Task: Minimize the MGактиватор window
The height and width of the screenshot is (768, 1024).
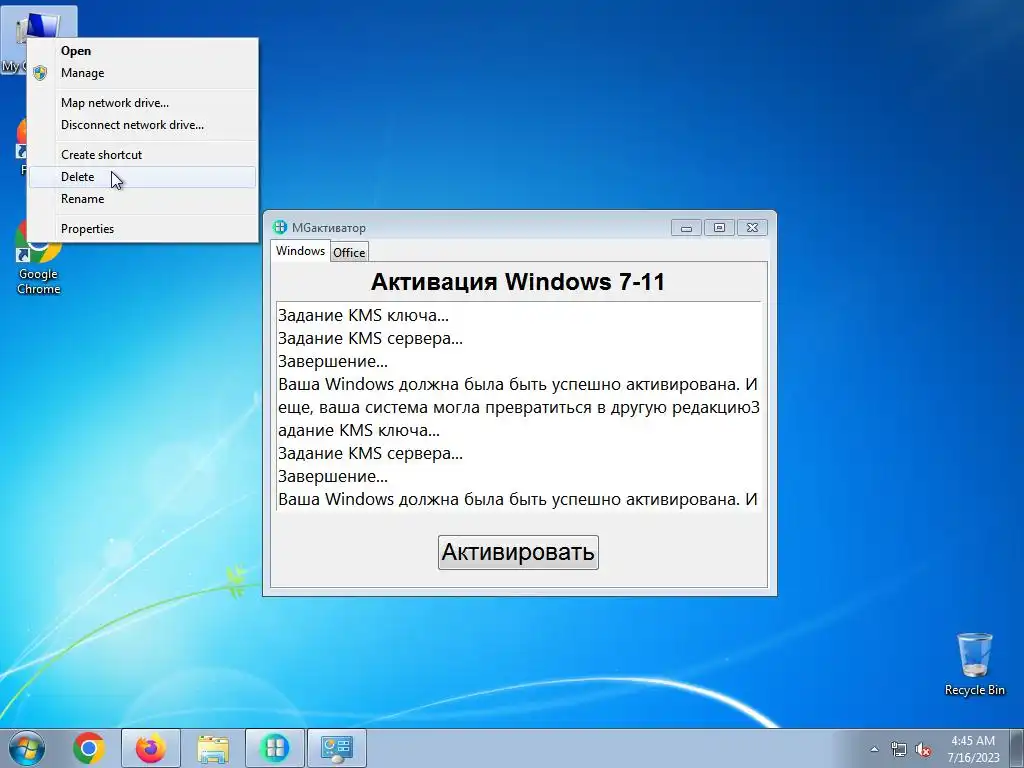Action: (686, 228)
